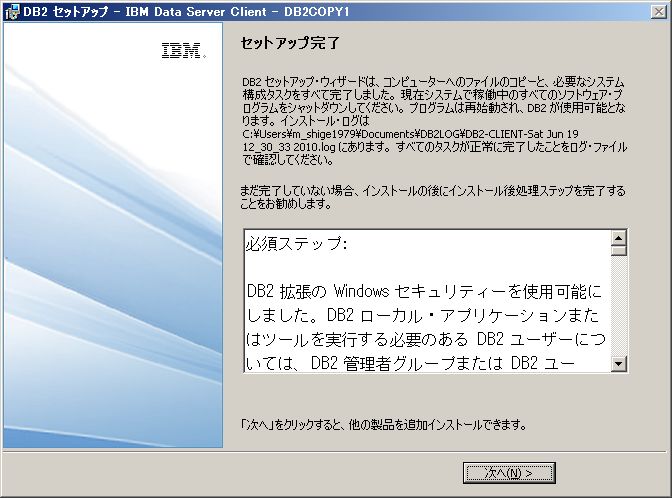
Task: Click the line mentioning DB2 拡張の Windows セキュリティー
Action: (424, 291)
